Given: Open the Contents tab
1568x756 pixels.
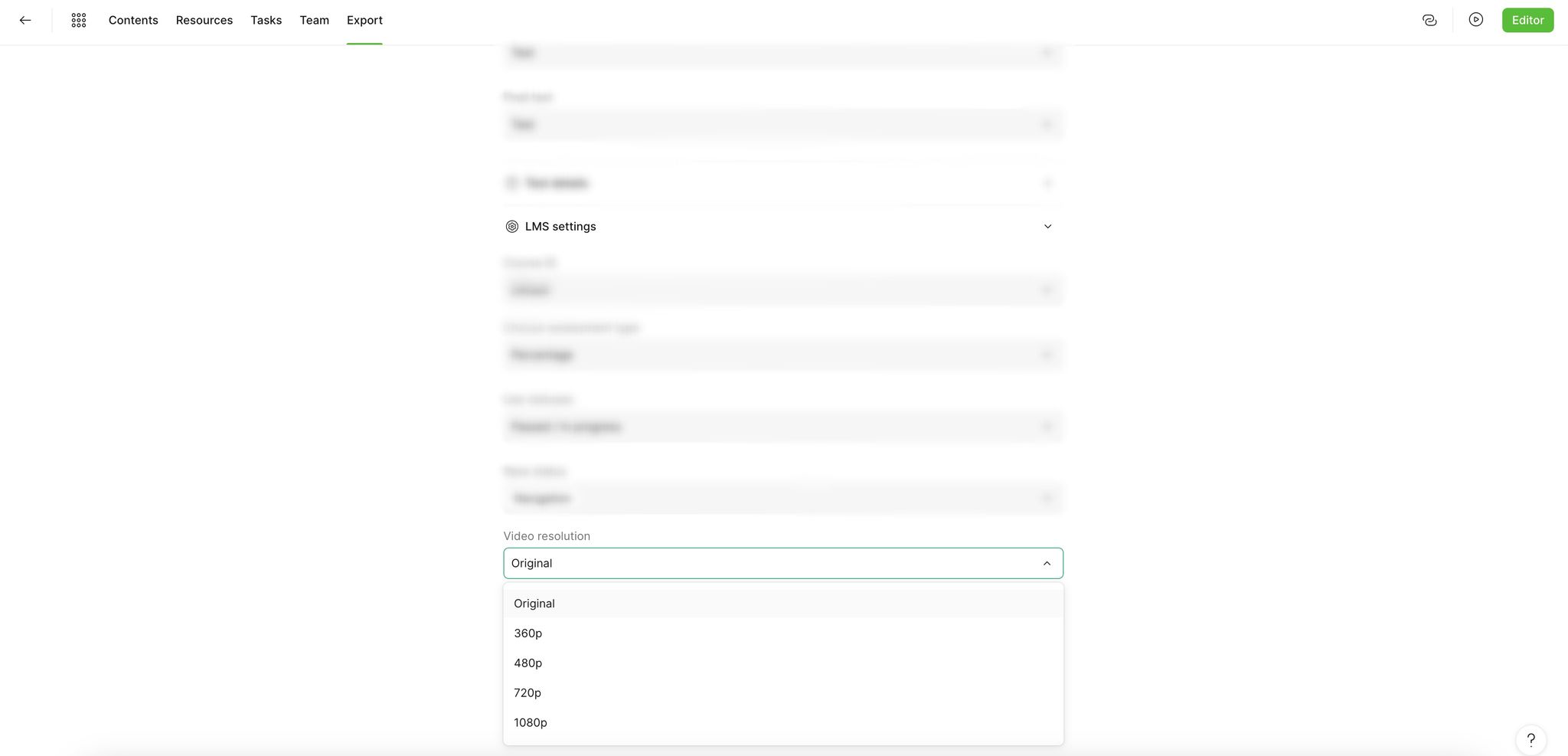Looking at the screenshot, I should (133, 21).
